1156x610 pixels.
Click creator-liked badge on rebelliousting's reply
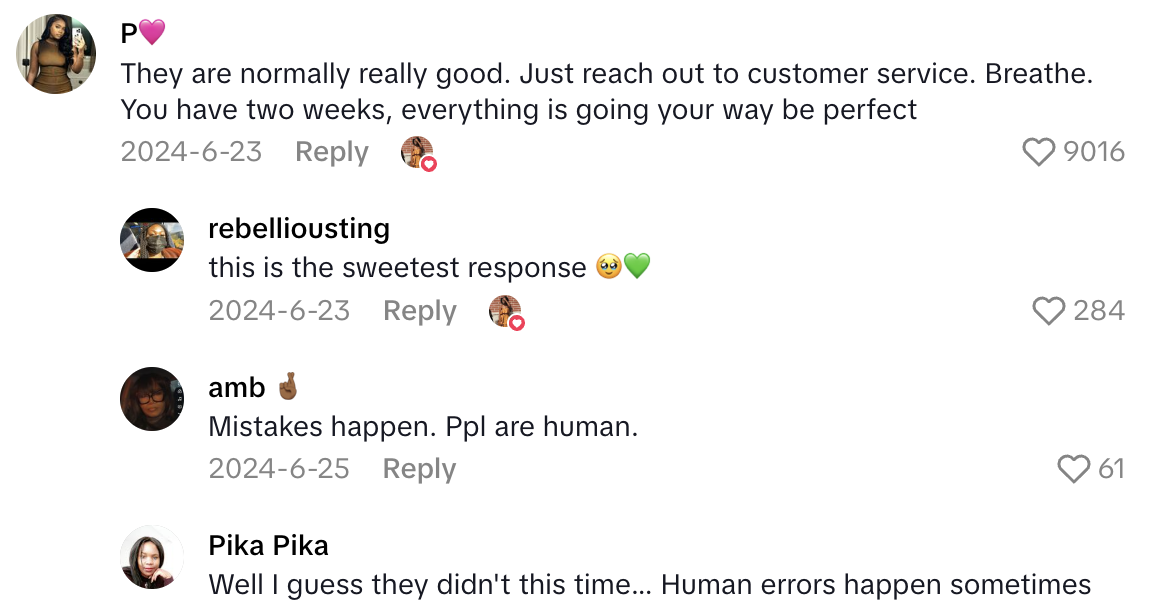pos(506,312)
